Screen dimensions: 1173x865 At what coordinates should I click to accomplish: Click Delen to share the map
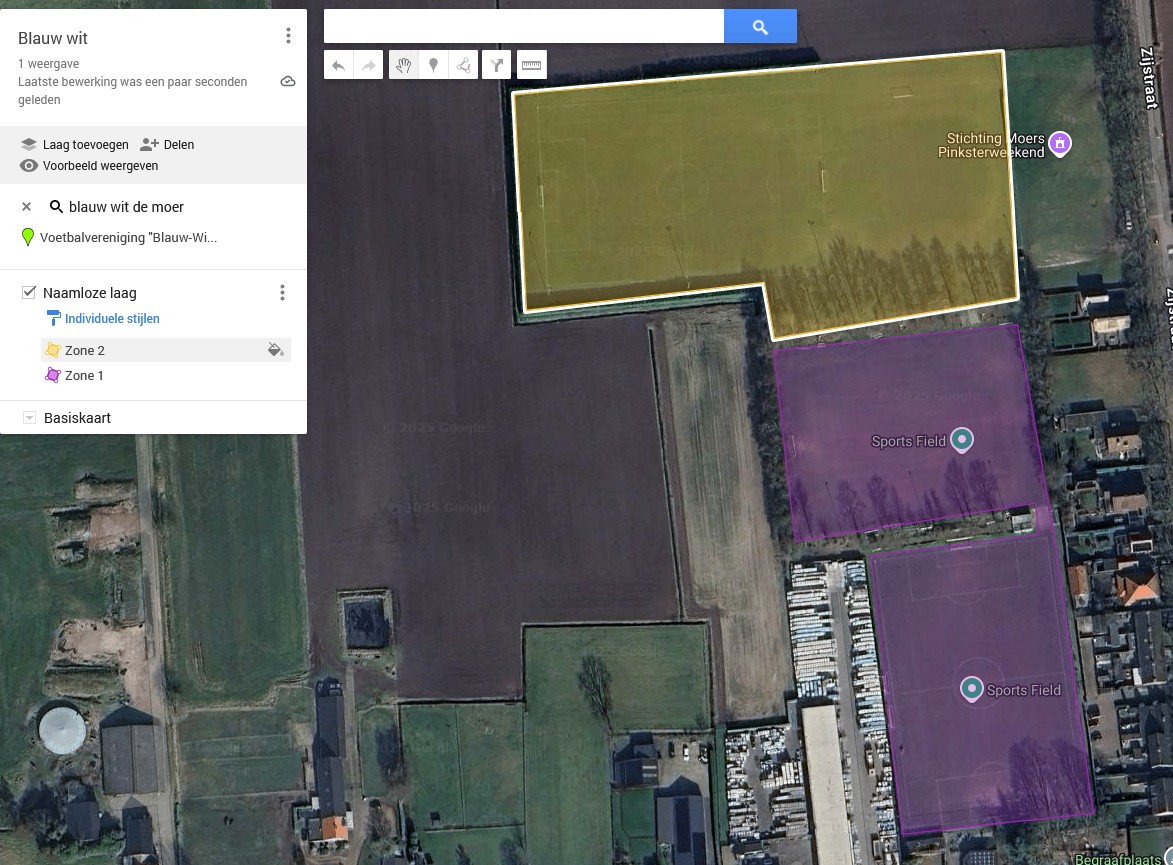point(179,144)
